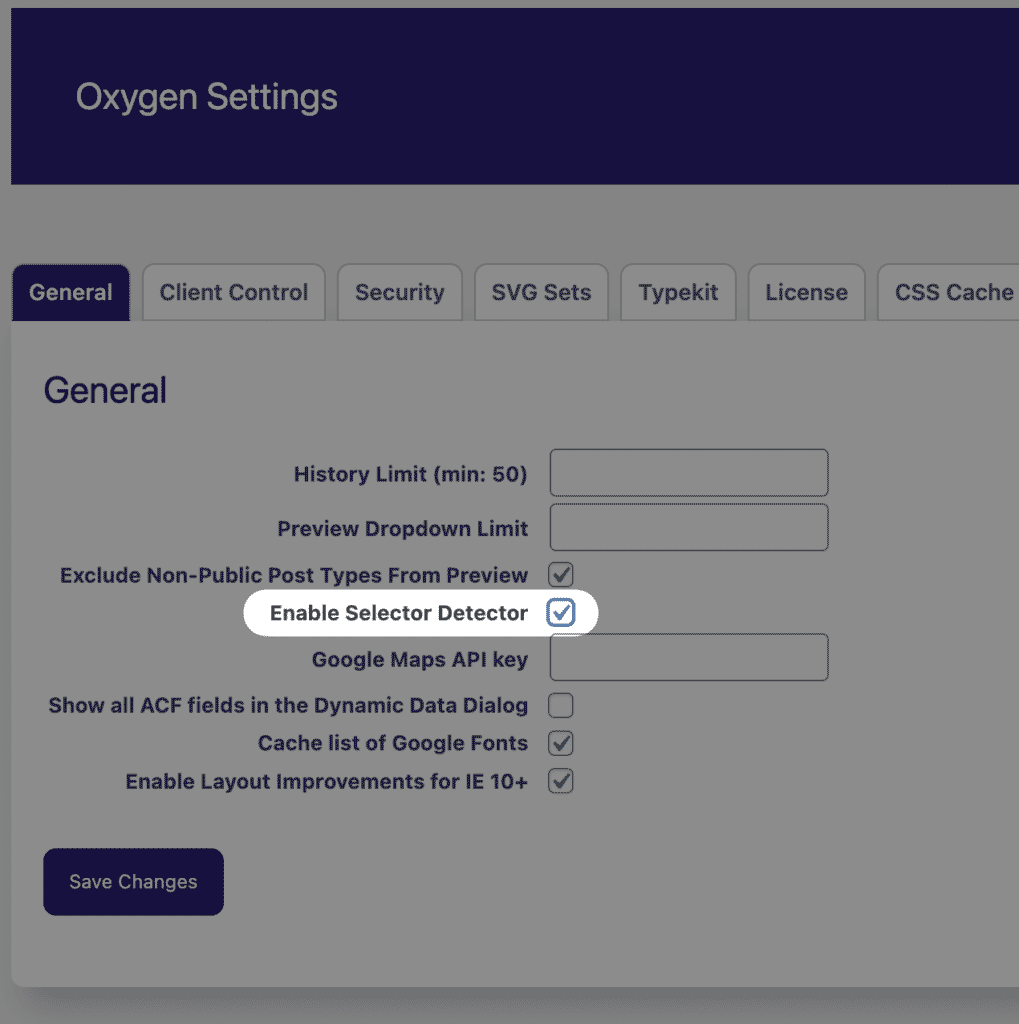
Task: Click the Exclude Non-Public Post Types label
Action: click(294, 575)
